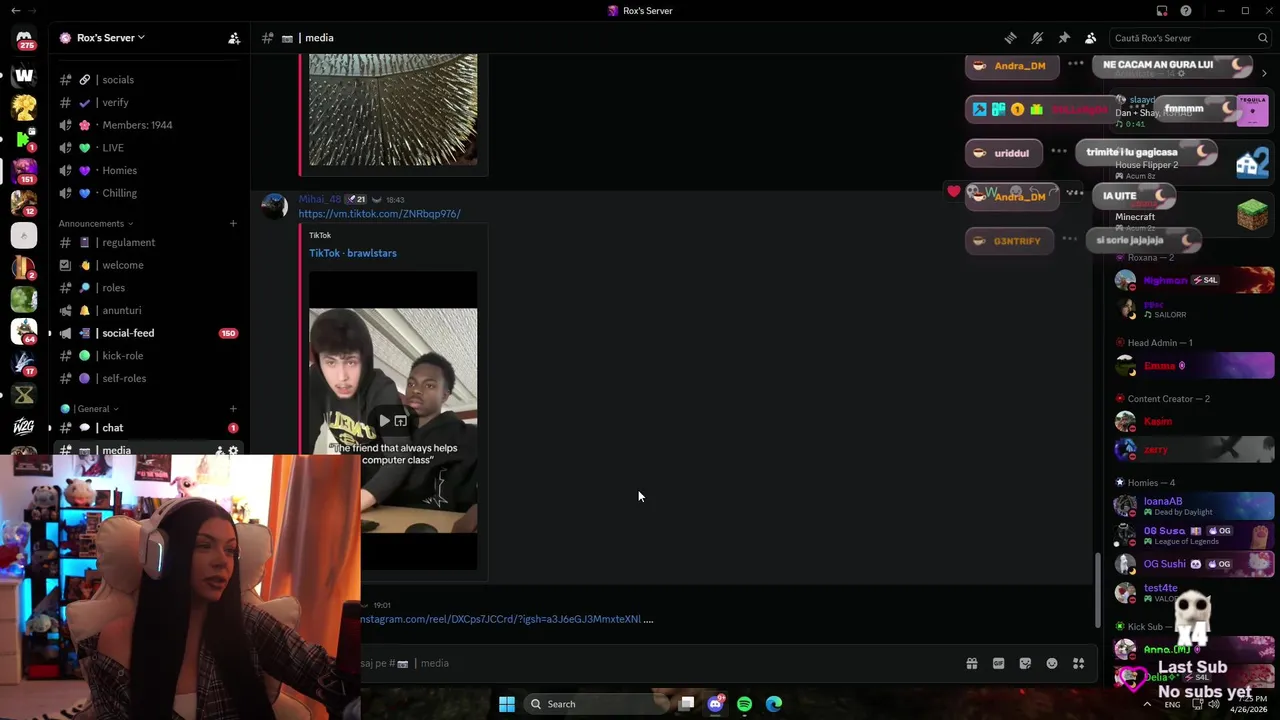The height and width of the screenshot is (720, 1280).
Task: Expand activity list chevron arrow
Action: point(1264,73)
